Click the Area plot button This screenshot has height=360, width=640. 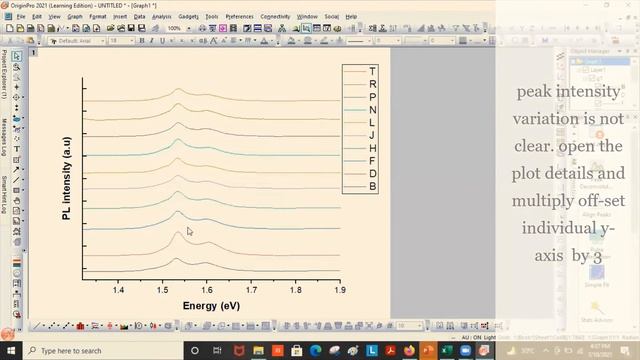point(124,326)
